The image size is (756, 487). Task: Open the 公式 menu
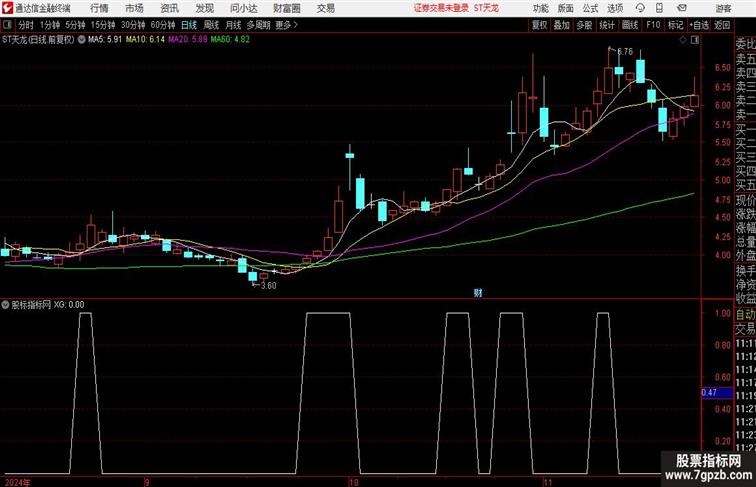[x=590, y=8]
